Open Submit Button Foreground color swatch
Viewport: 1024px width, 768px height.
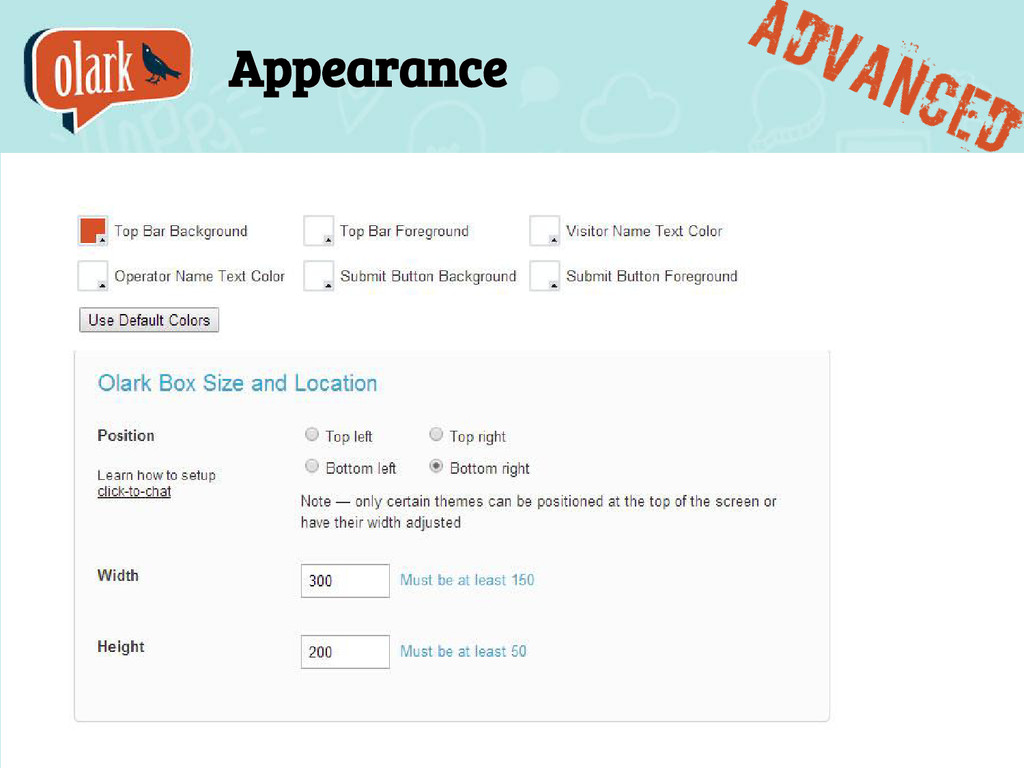coord(544,276)
